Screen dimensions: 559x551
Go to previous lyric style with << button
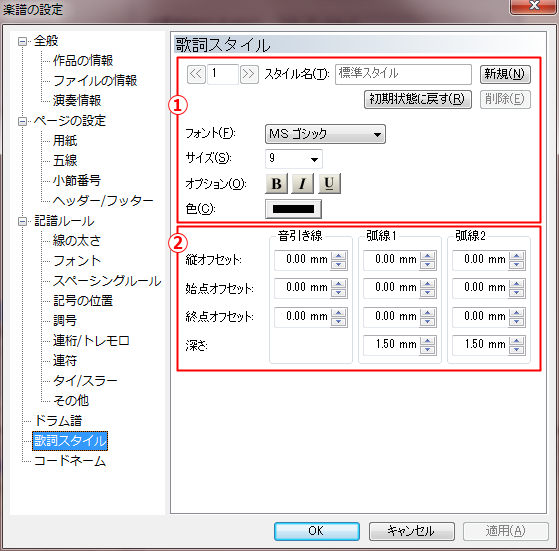pos(196,74)
